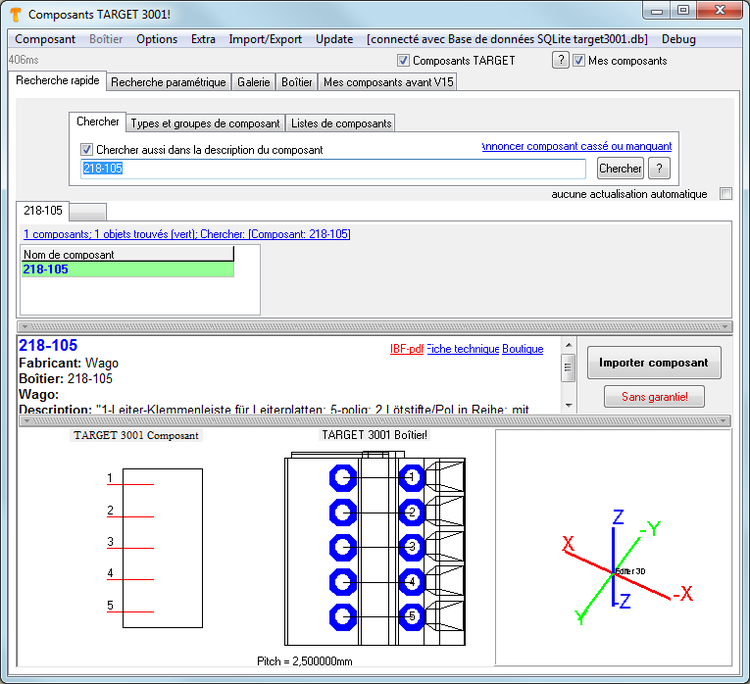Open the SQLite database connection menu item
The height and width of the screenshot is (684, 750).
tap(507, 39)
